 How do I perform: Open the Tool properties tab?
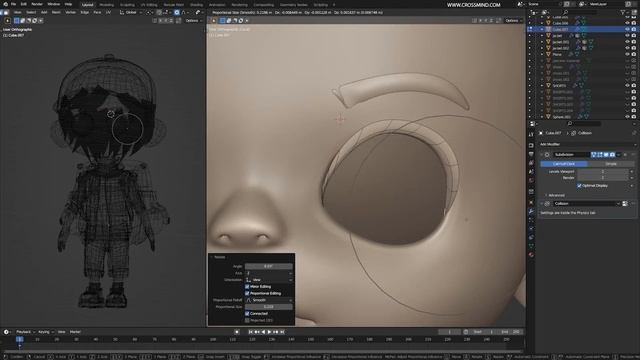click(531, 134)
